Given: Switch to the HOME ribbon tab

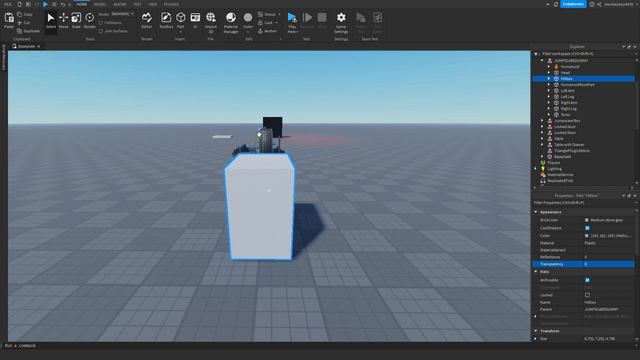Looking at the screenshot, I should 82,4.
